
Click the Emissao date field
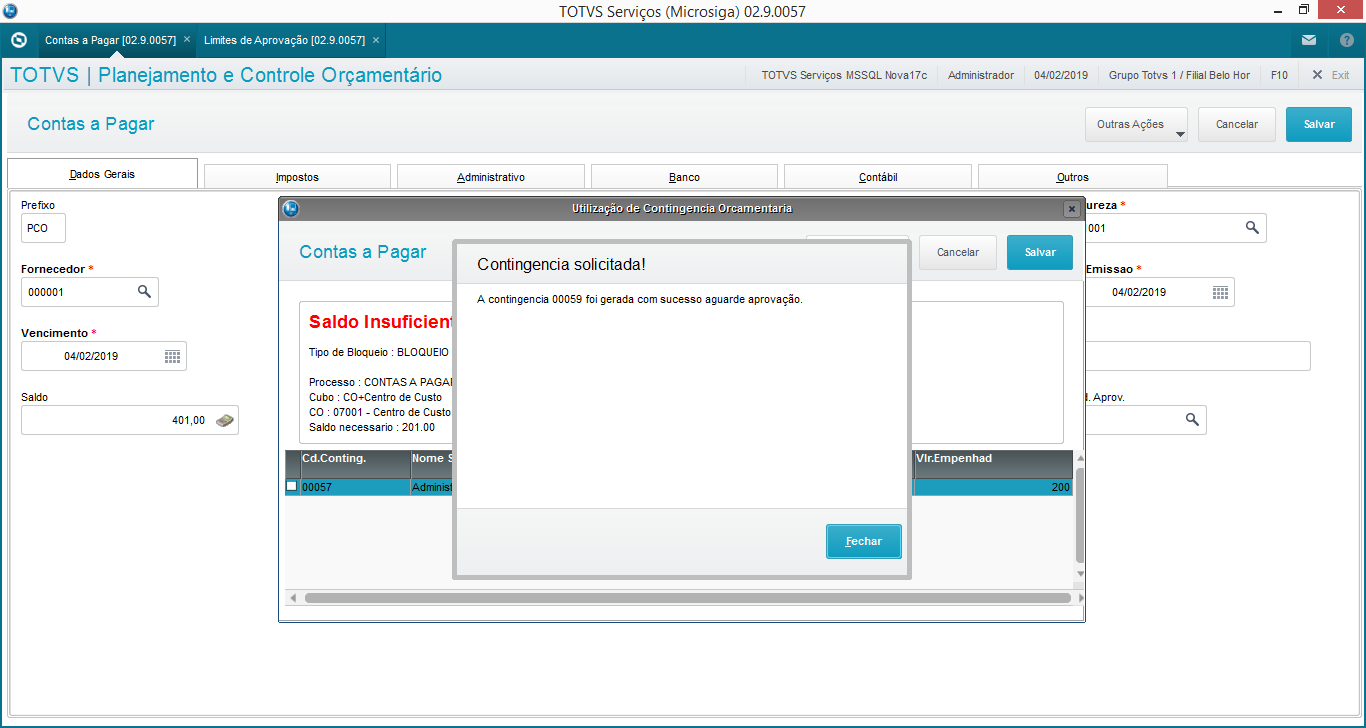click(1160, 292)
